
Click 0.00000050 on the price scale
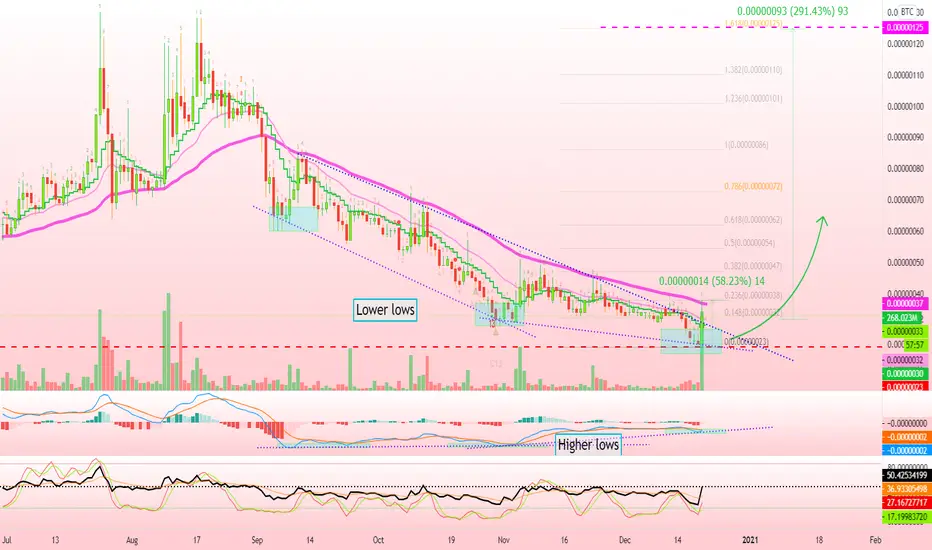click(x=905, y=262)
